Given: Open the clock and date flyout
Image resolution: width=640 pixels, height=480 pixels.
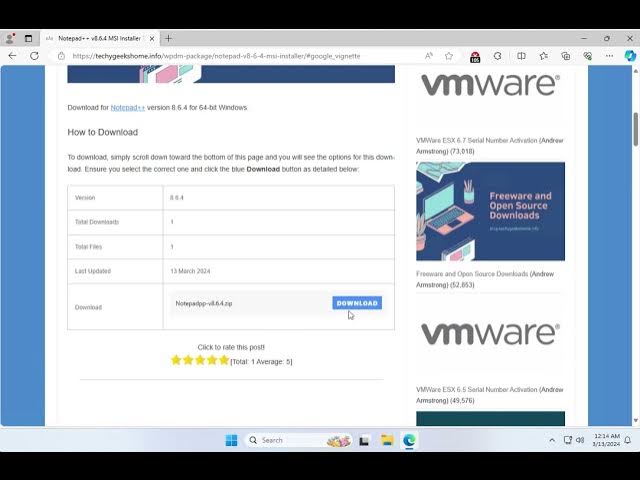Looking at the screenshot, I should click(606, 440).
